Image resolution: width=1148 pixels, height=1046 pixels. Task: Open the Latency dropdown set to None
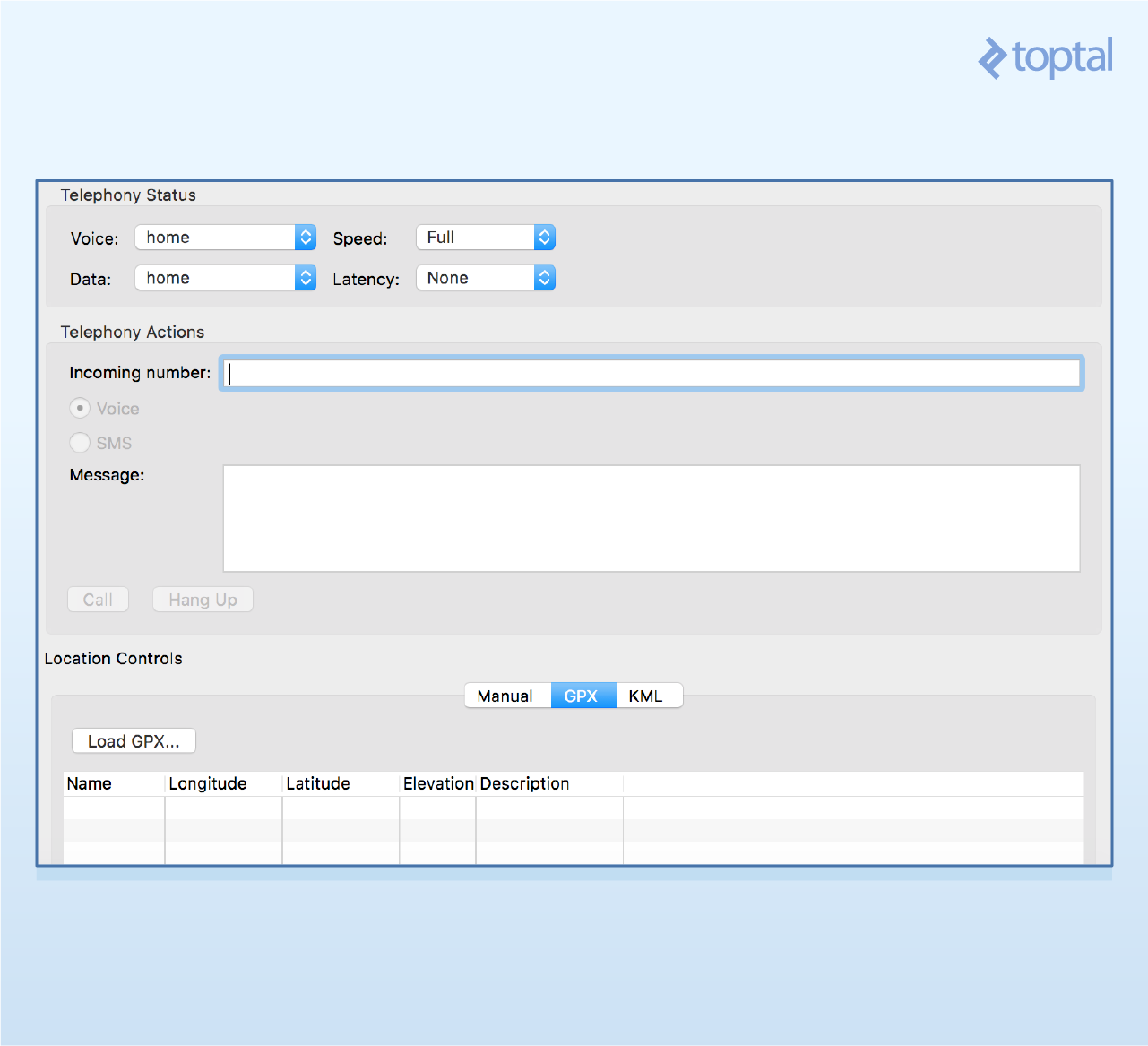click(475, 278)
